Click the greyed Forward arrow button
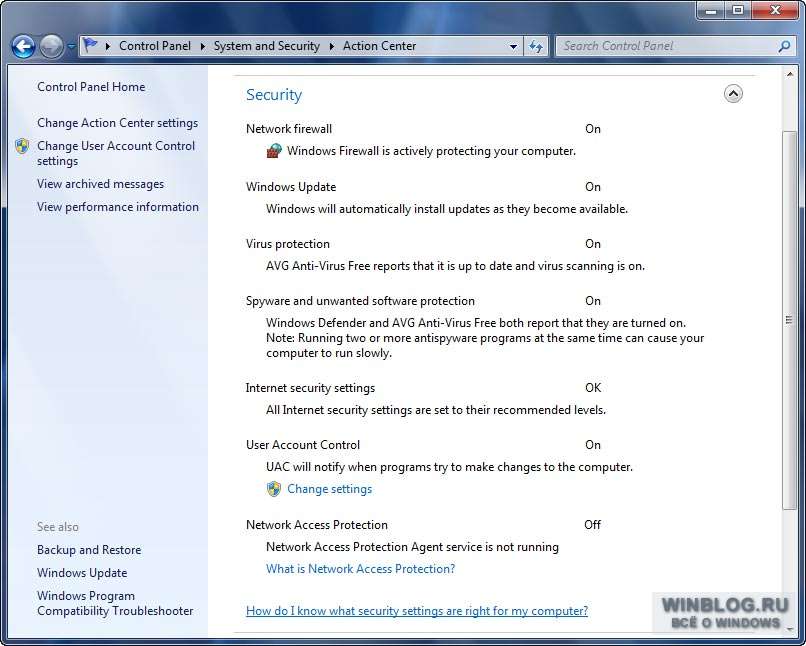 tap(51, 47)
